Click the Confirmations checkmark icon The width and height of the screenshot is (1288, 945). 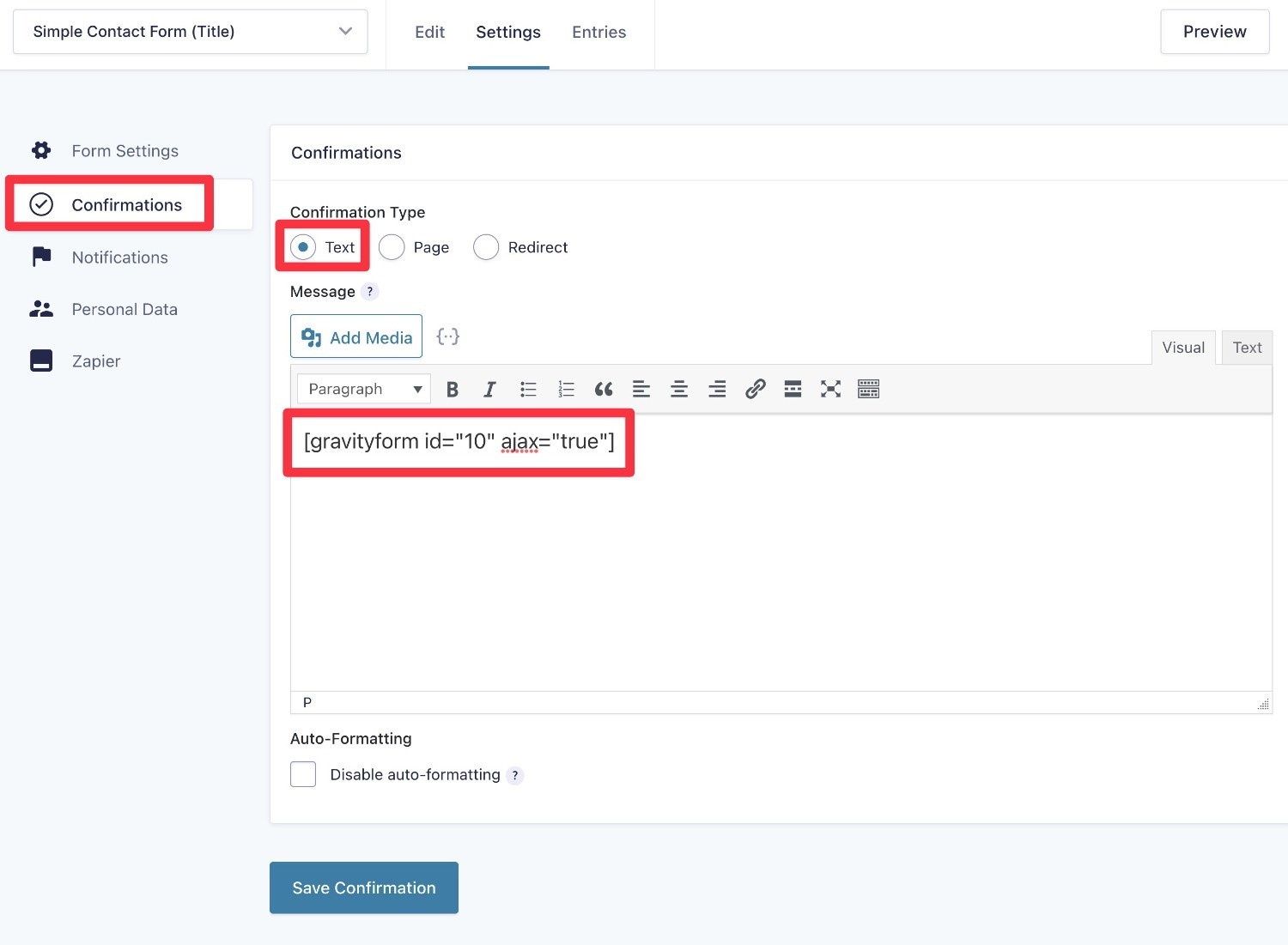[x=41, y=204]
